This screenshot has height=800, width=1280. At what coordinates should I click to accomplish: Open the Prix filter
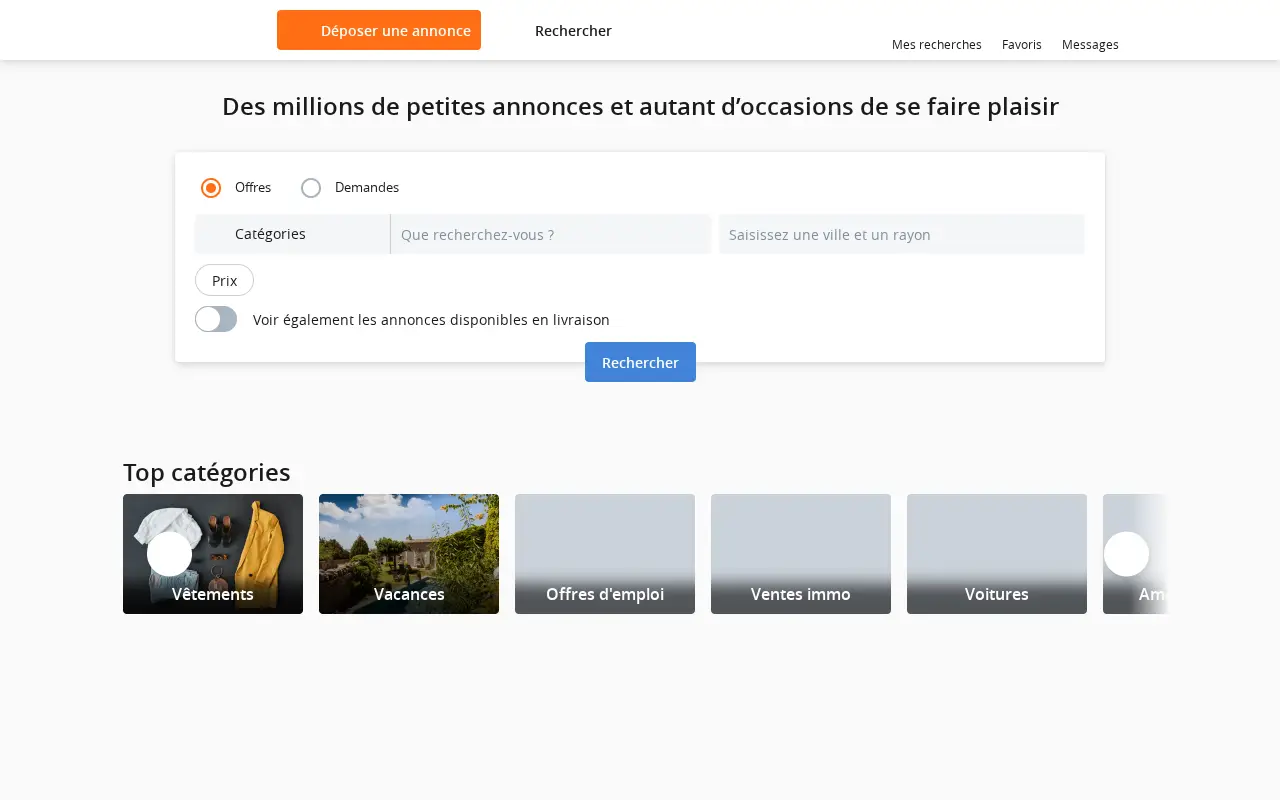tap(224, 280)
